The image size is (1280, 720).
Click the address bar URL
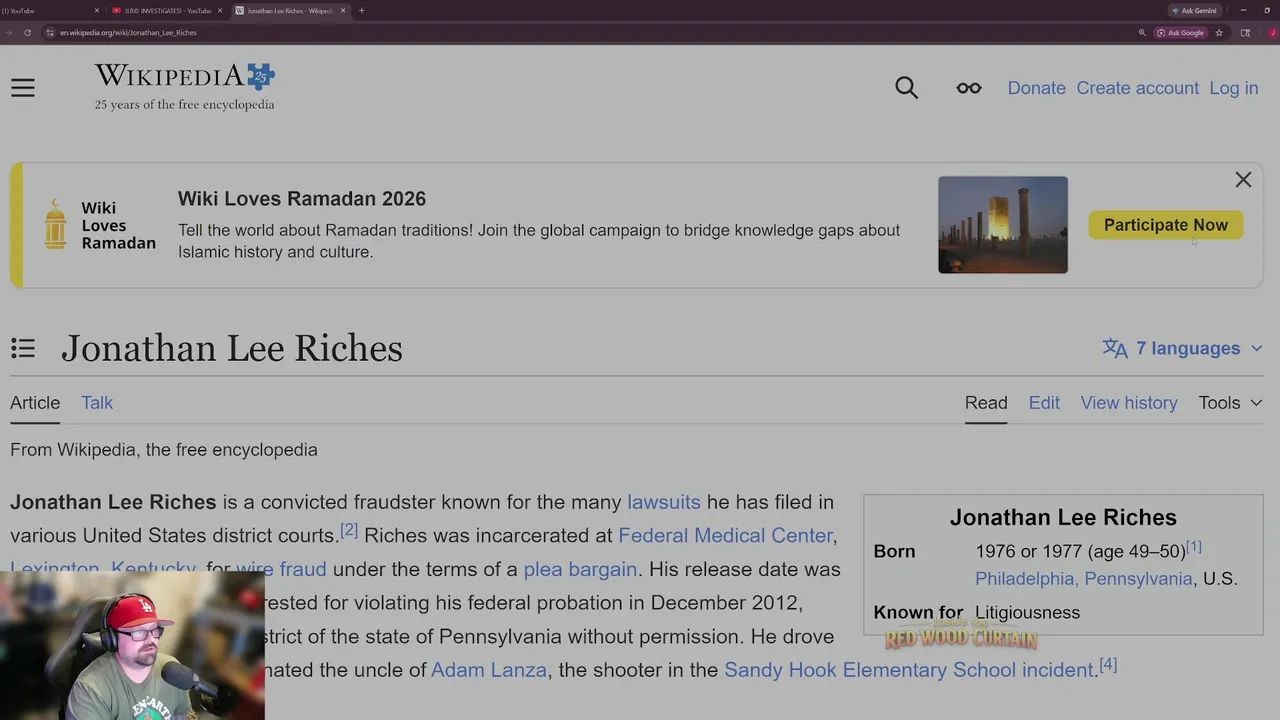[128, 33]
